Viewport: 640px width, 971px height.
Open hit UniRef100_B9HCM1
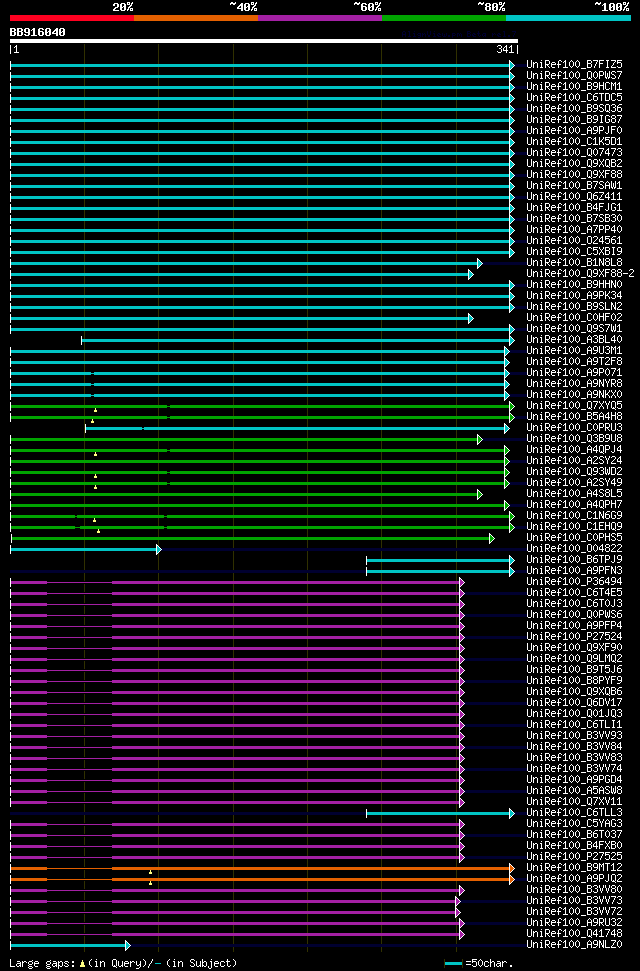(574, 87)
